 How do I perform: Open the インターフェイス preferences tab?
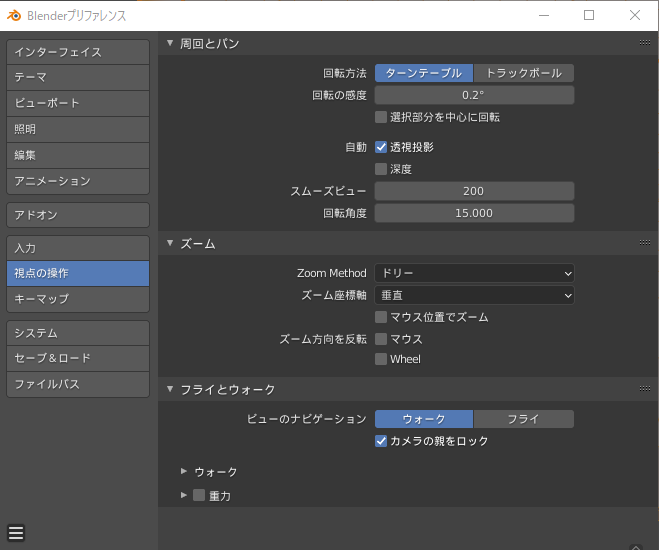click(x=78, y=52)
